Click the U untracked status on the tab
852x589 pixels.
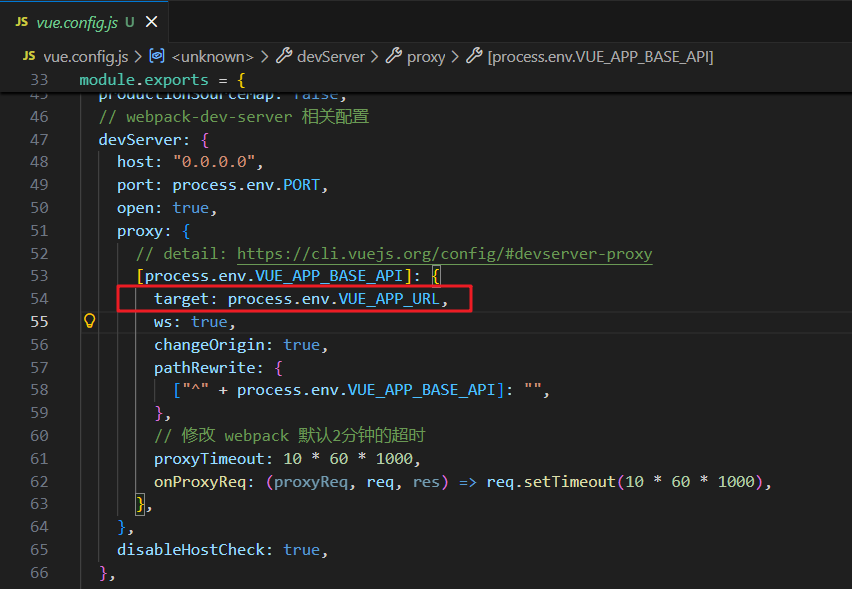point(129,22)
